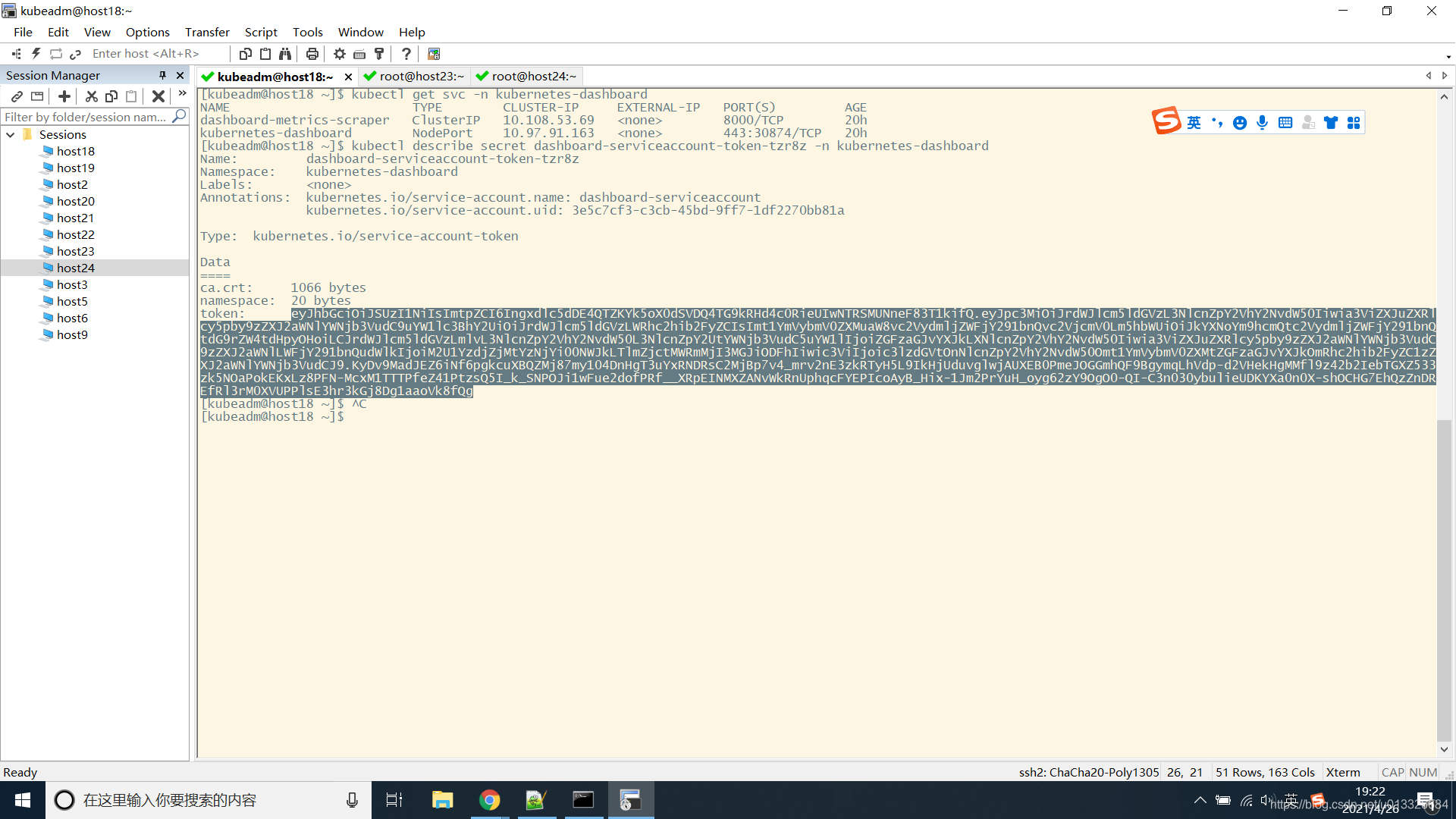The height and width of the screenshot is (819, 1456).
Task: Click the print session icon in toolbar
Action: click(x=310, y=53)
